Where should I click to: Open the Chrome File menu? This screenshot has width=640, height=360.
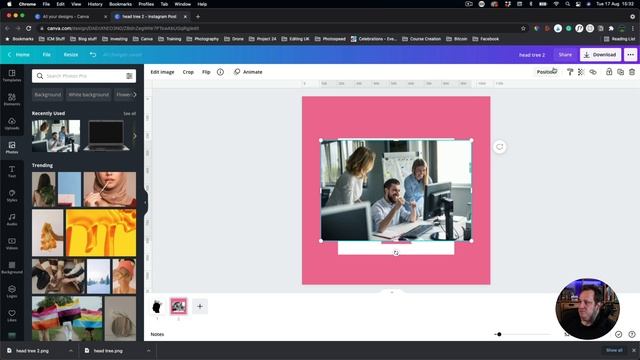[x=46, y=4]
